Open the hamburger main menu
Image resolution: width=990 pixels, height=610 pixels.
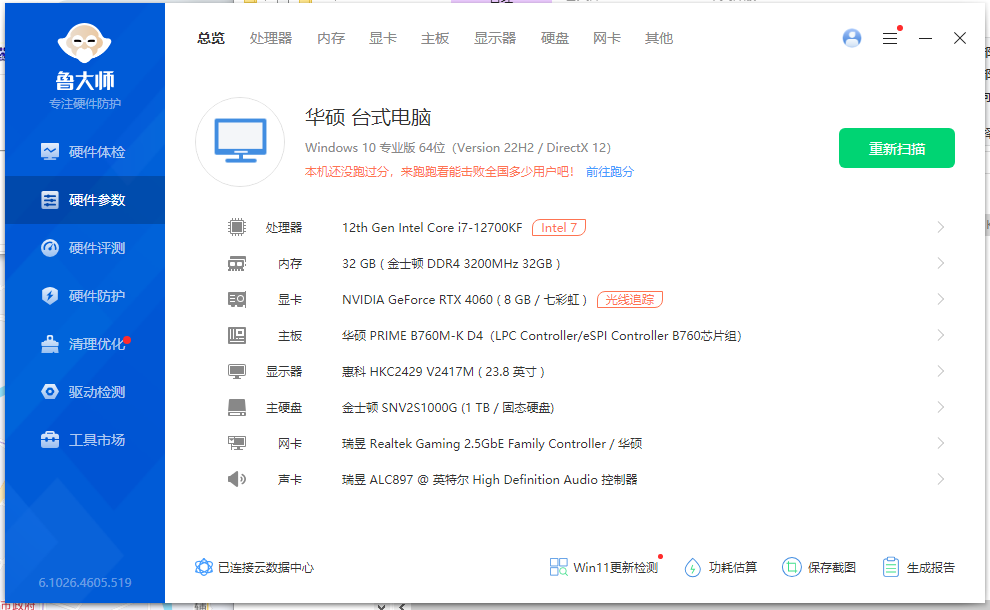pos(890,39)
